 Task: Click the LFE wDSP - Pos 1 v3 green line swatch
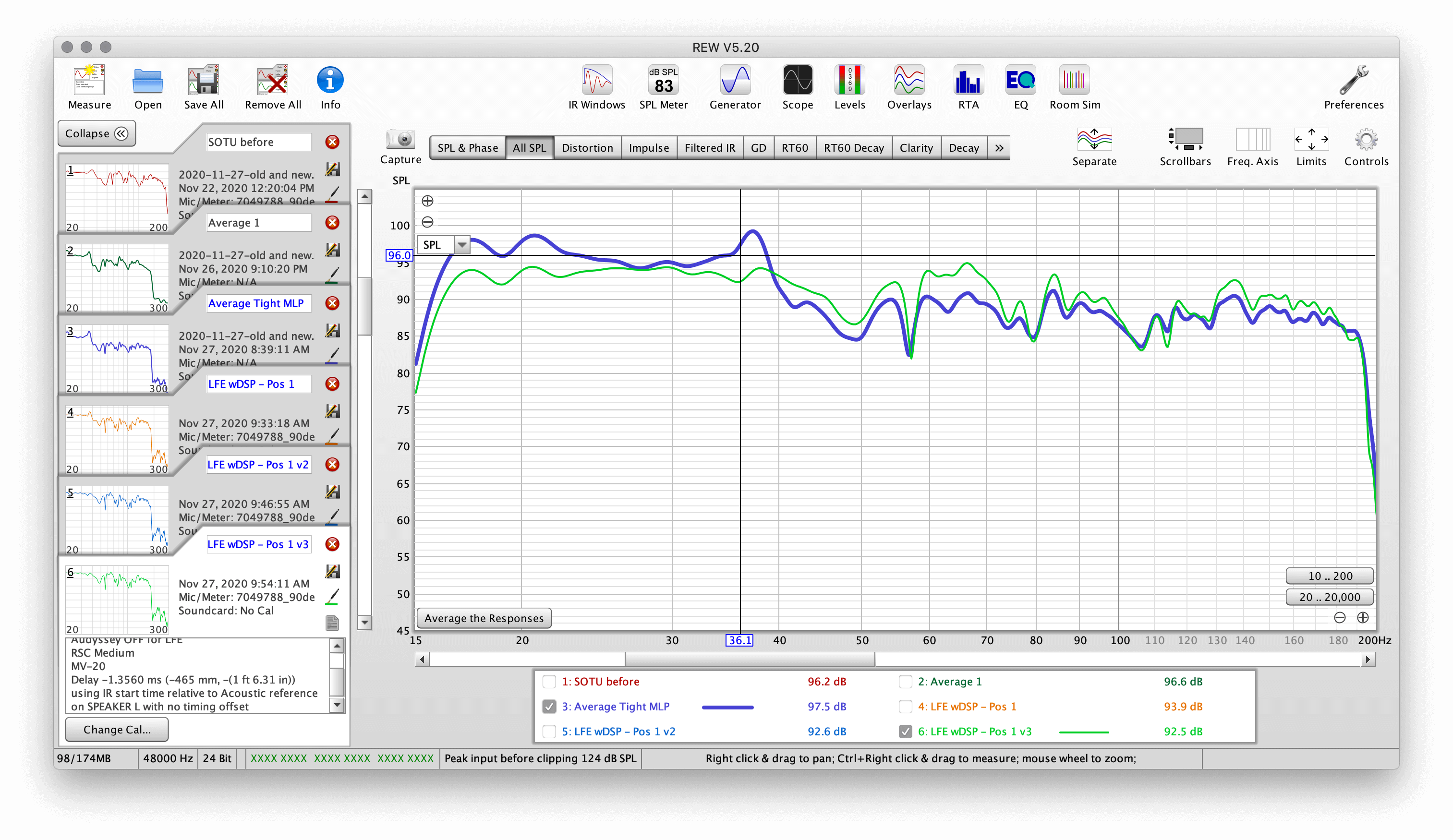[1084, 732]
